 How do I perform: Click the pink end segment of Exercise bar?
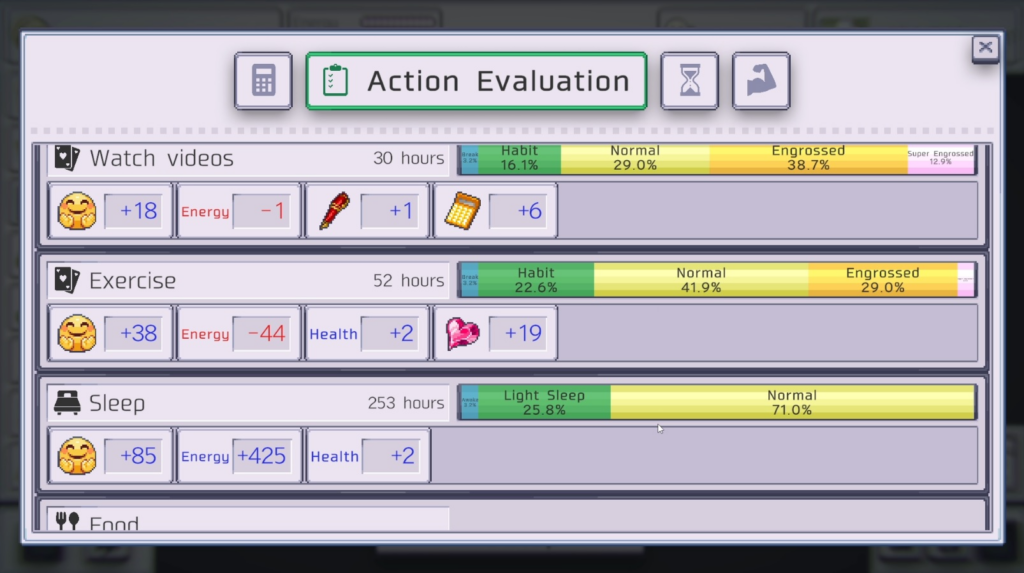tap(966, 280)
